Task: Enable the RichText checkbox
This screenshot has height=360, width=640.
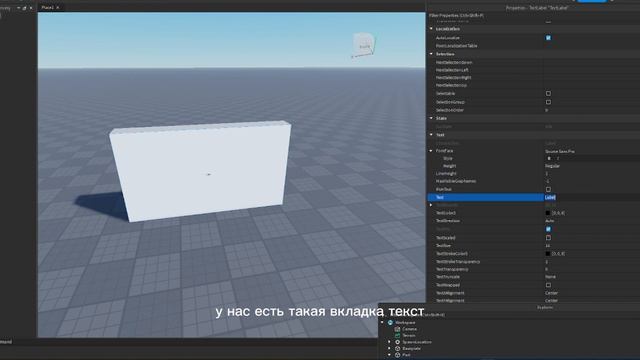Action: (x=548, y=189)
